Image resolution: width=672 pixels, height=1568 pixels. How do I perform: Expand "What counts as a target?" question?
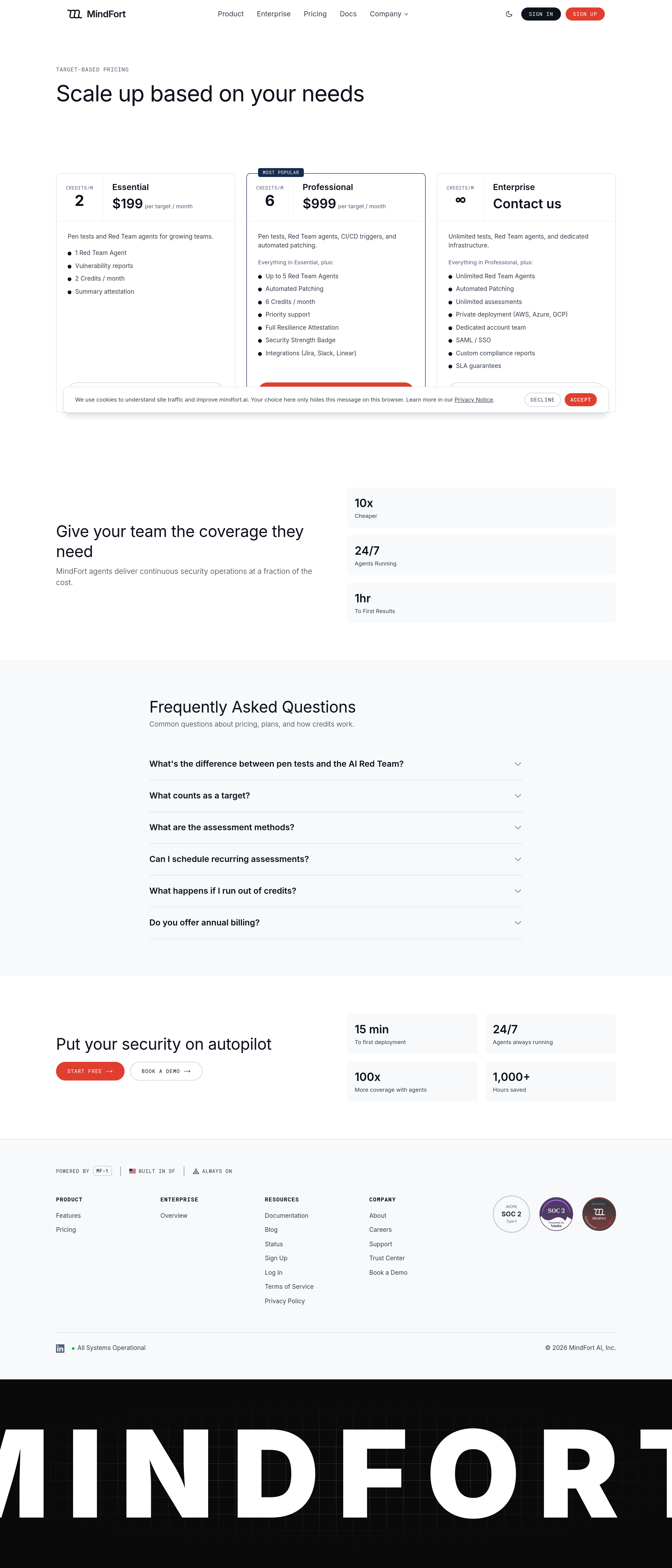click(x=336, y=796)
